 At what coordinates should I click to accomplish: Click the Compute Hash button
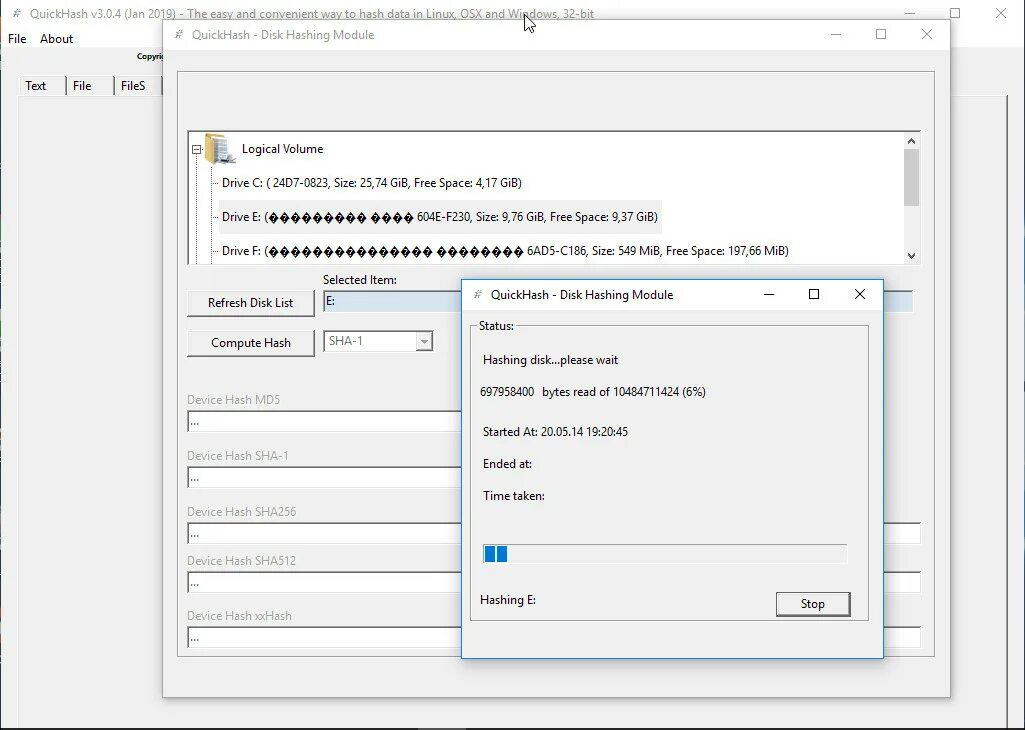tap(250, 343)
